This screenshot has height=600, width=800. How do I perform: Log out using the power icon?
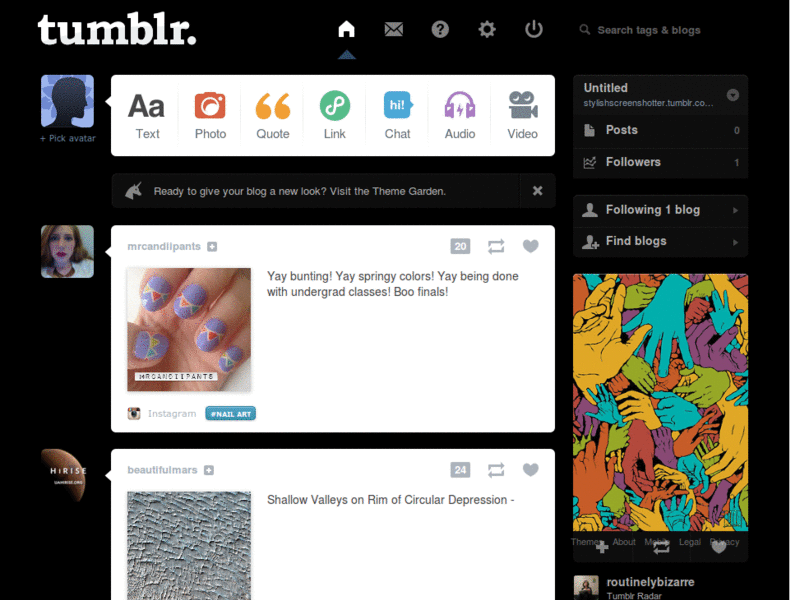[534, 29]
